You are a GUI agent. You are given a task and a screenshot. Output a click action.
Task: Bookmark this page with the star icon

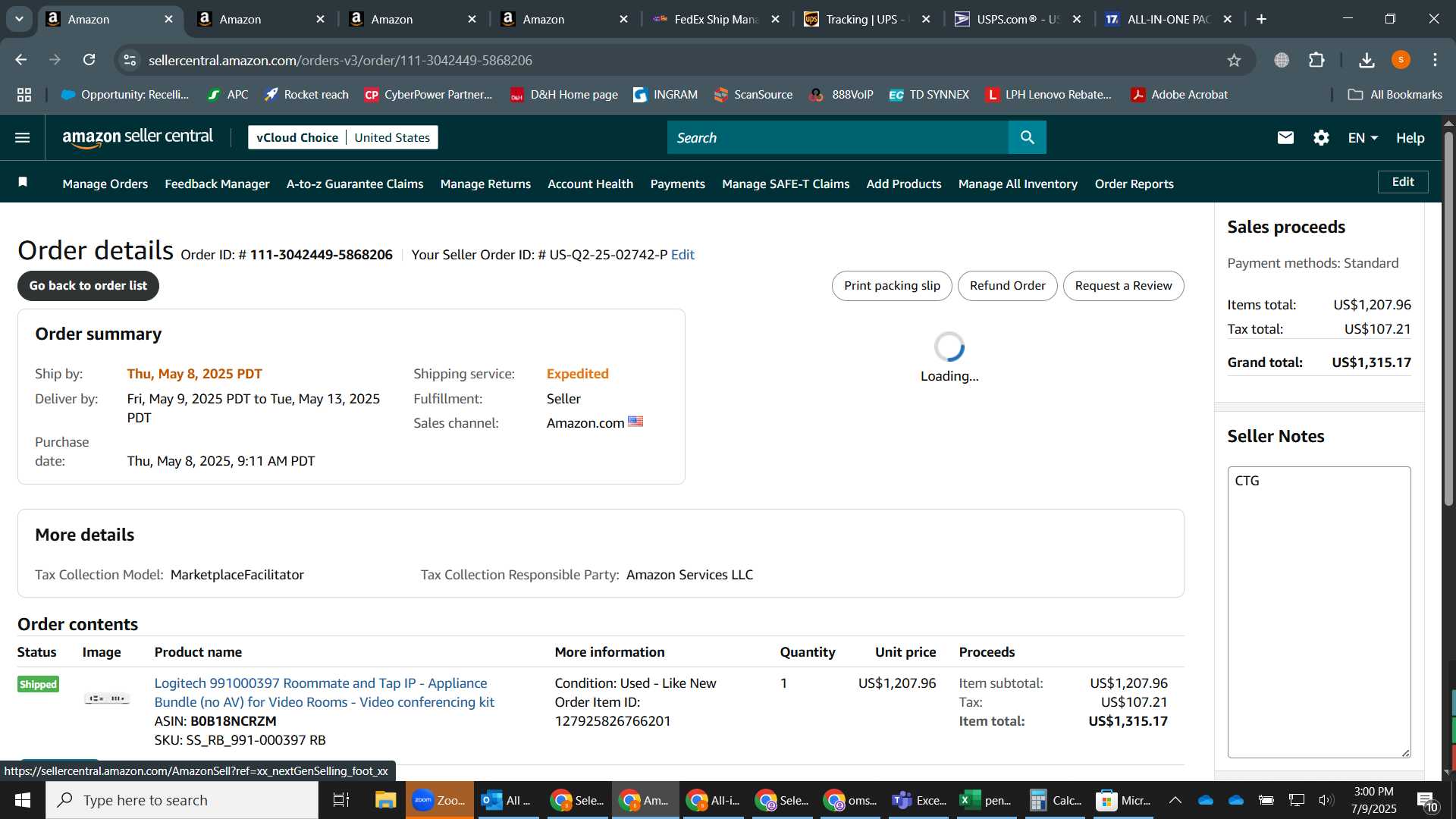[x=1234, y=60]
